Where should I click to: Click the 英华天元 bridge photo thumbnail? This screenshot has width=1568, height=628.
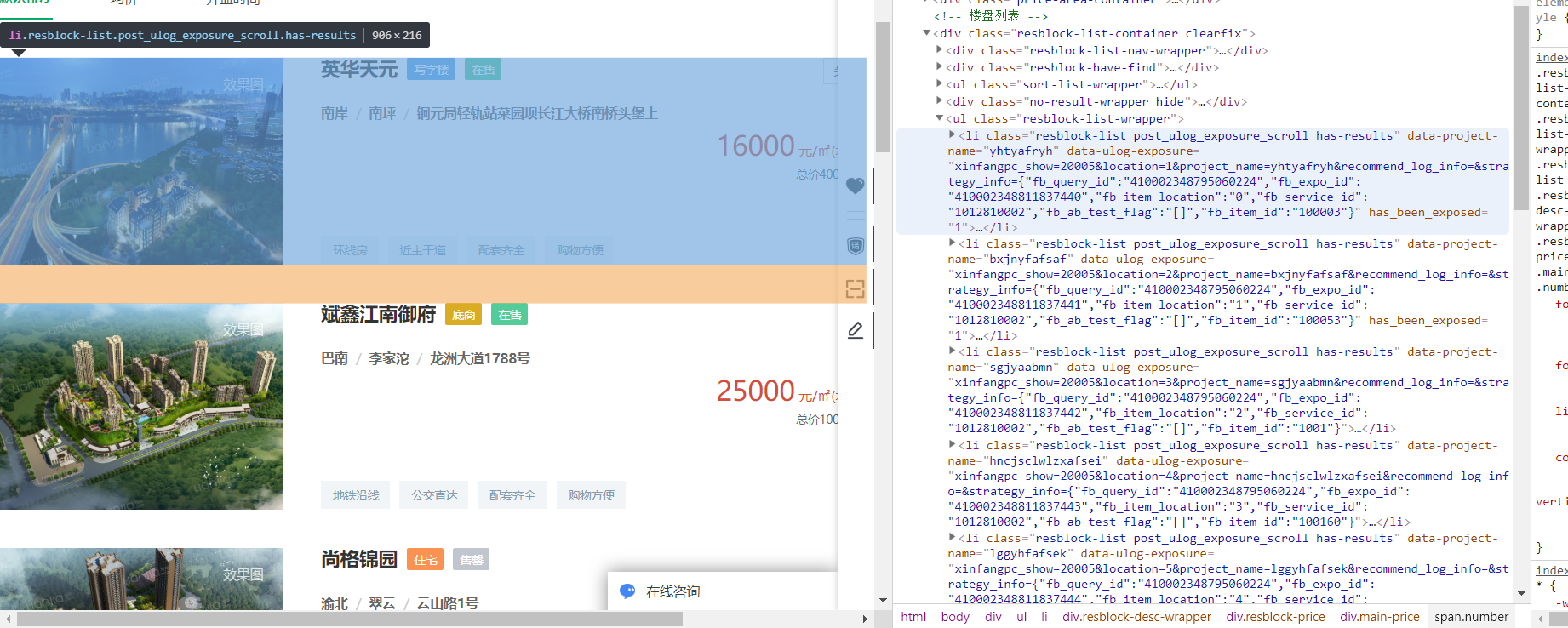click(x=141, y=162)
